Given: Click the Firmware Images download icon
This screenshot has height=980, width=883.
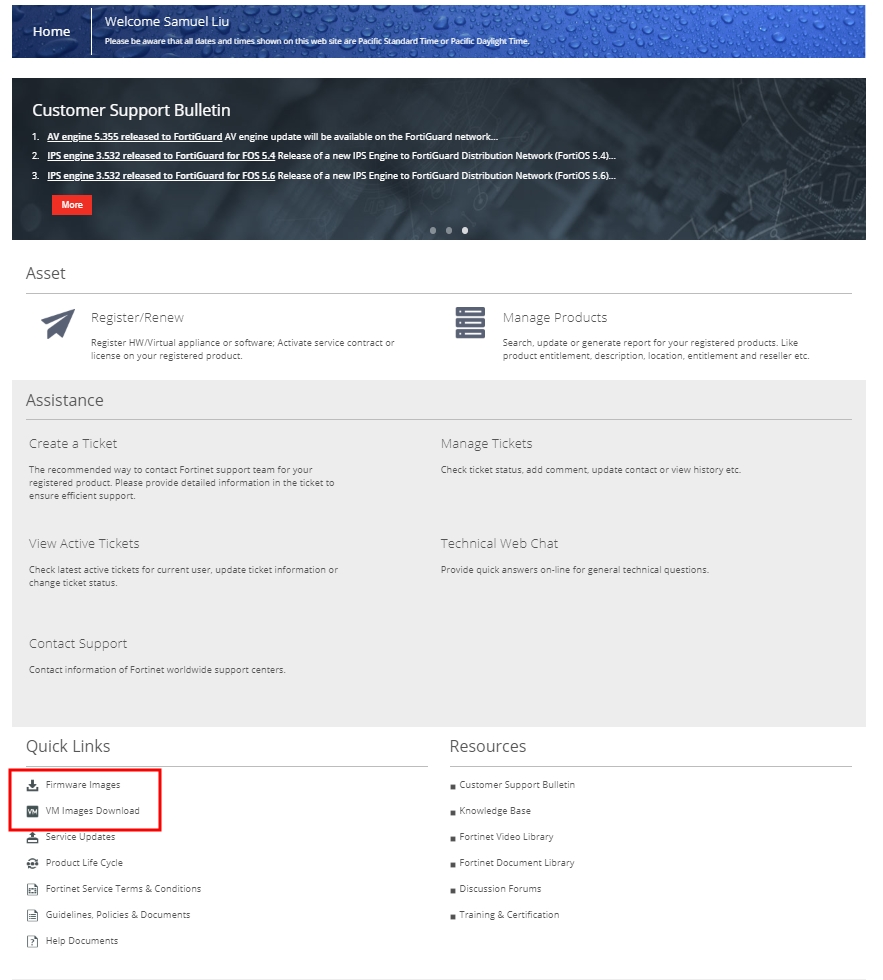Looking at the screenshot, I should (32, 785).
